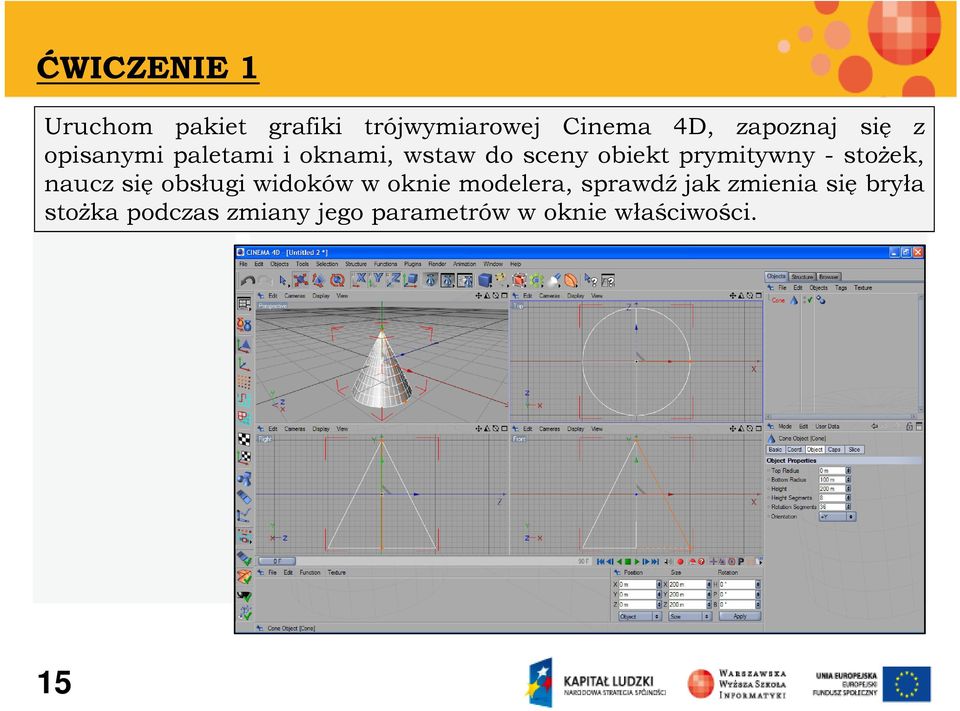Select Cone in the Object Manager

778,300
